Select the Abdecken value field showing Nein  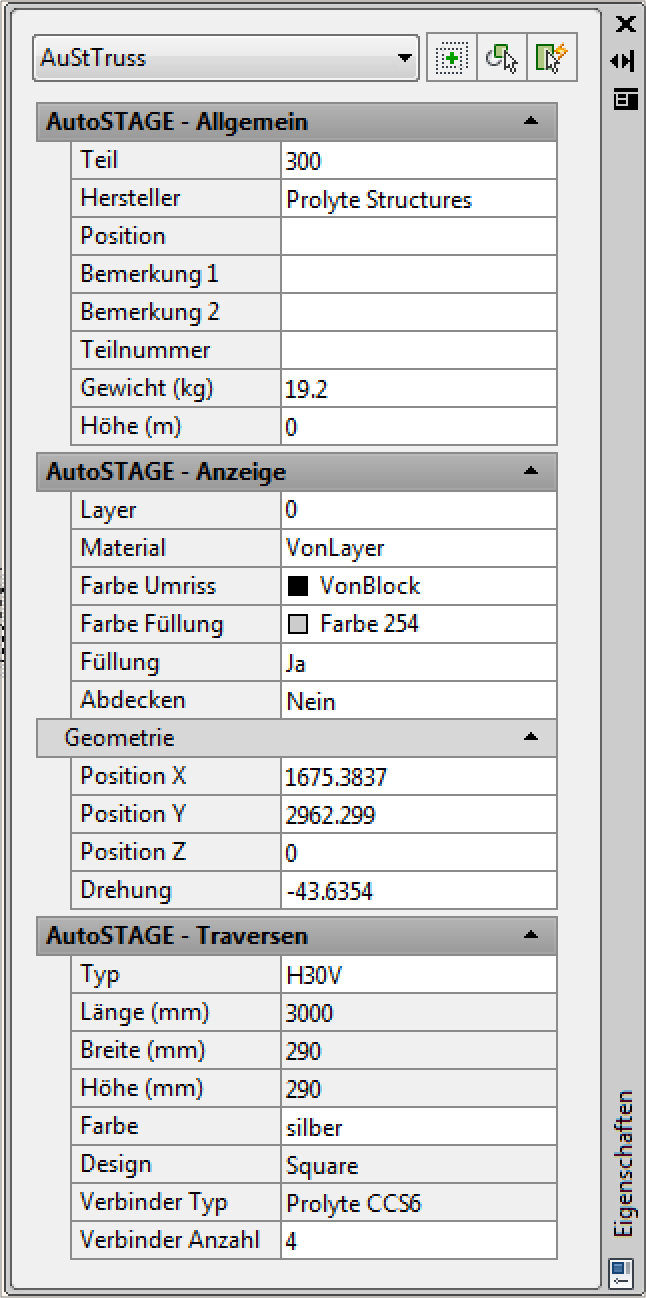(x=418, y=701)
